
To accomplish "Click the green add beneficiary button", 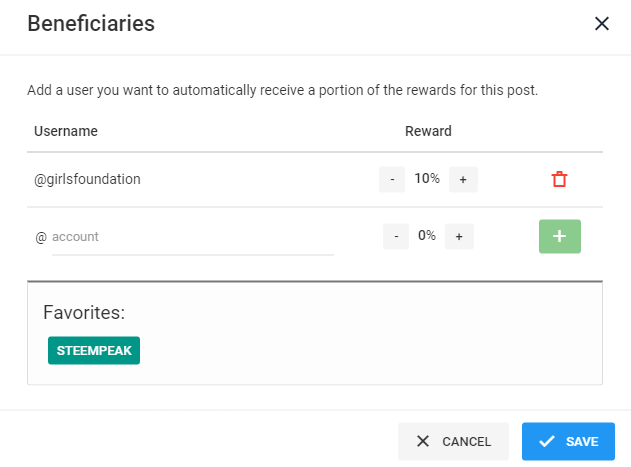I will [x=559, y=236].
